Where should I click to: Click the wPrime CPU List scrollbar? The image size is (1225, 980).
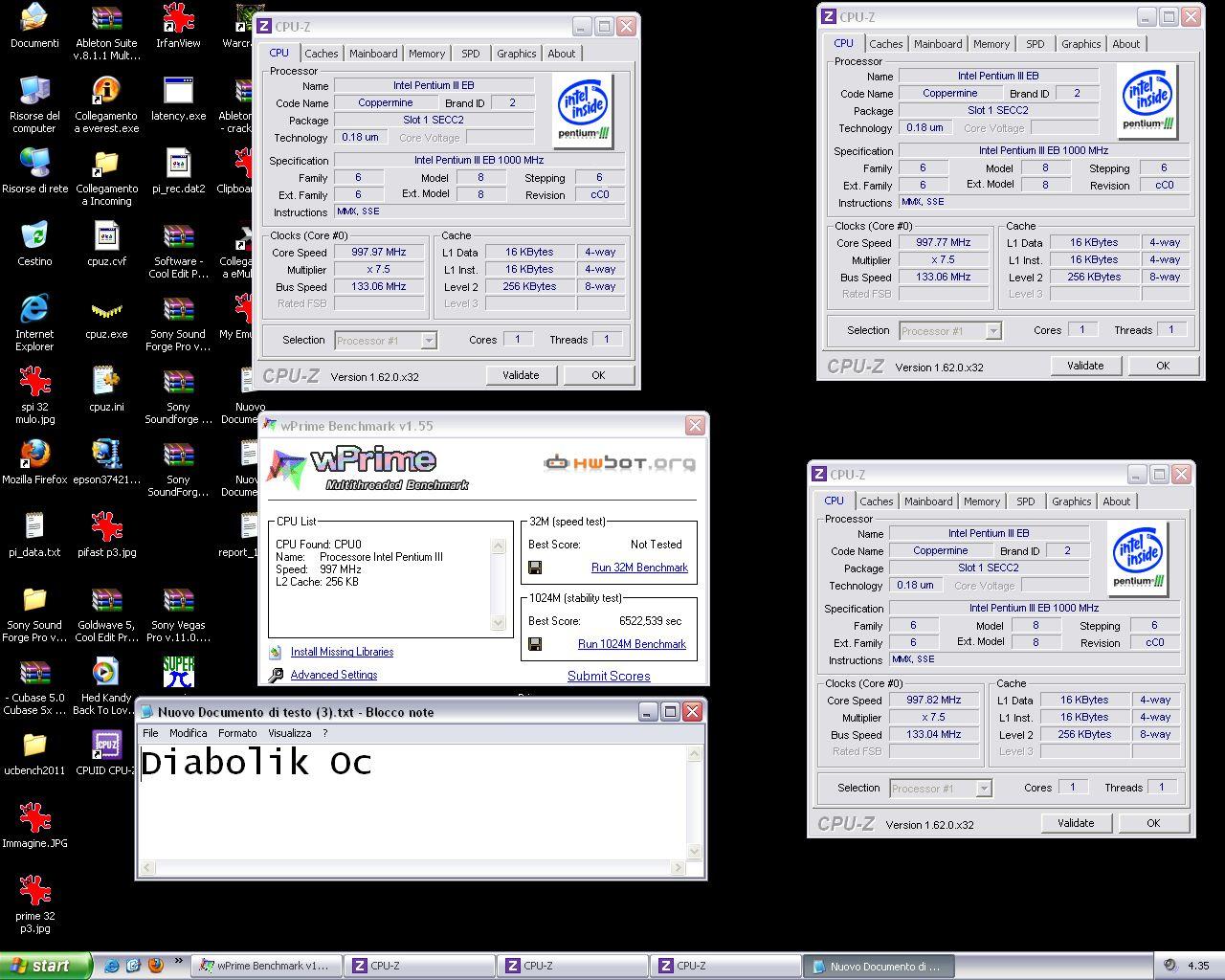click(x=498, y=585)
